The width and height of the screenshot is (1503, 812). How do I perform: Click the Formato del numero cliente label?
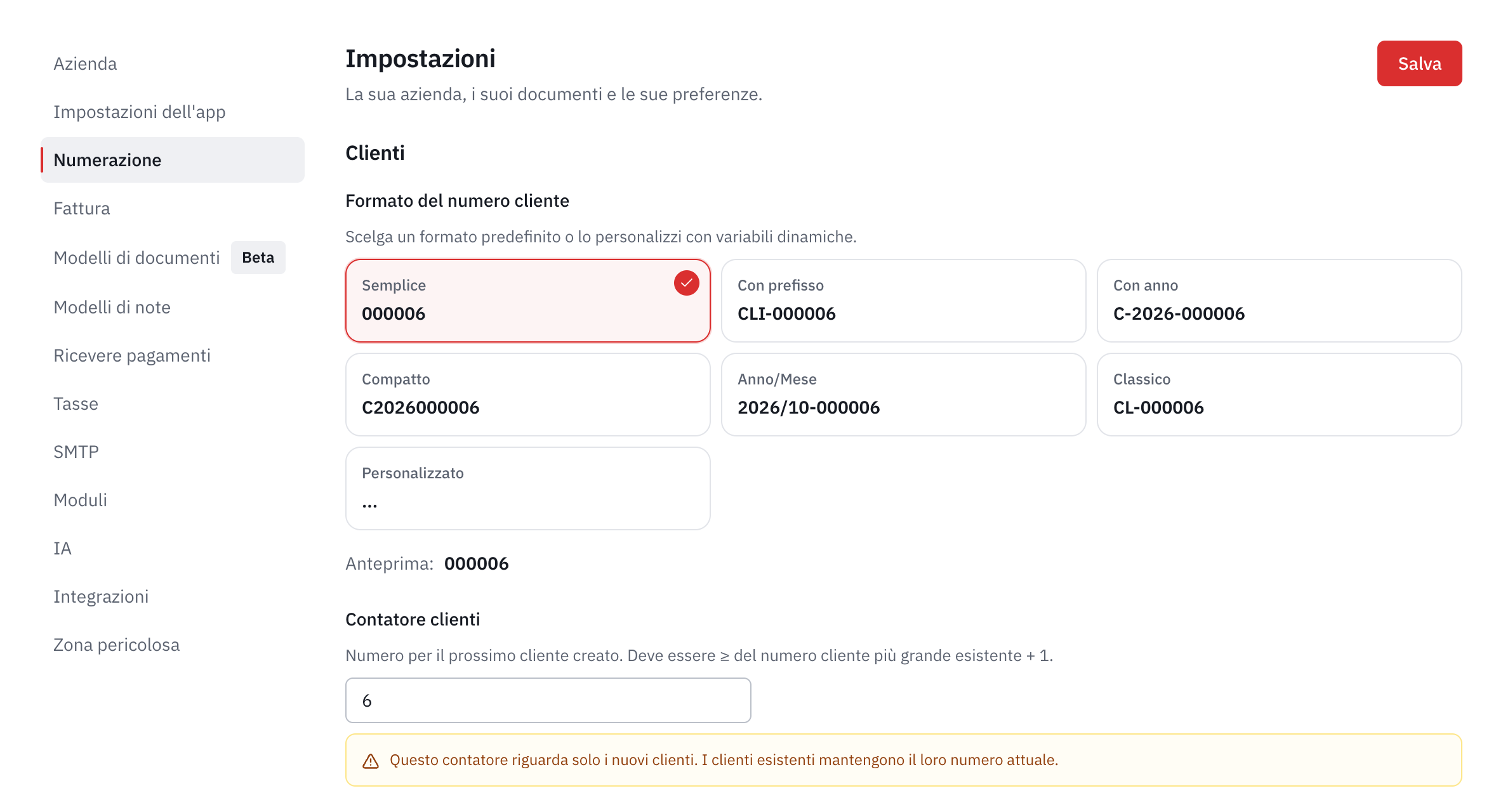(x=457, y=200)
